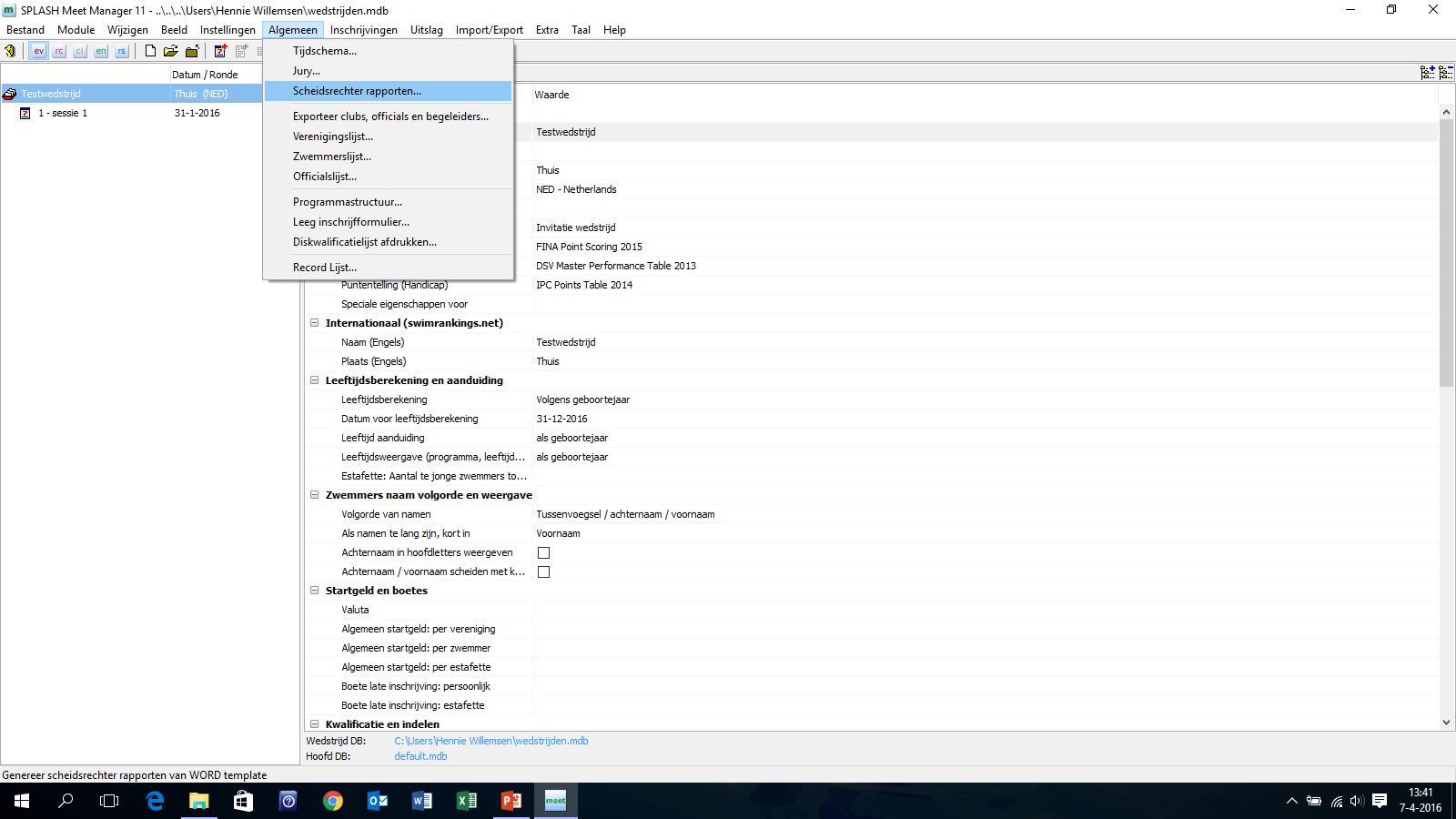The image size is (1456, 819).
Task: Toggle 'Achternaam in hoofdletters weergeven' checkbox
Action: [543, 552]
